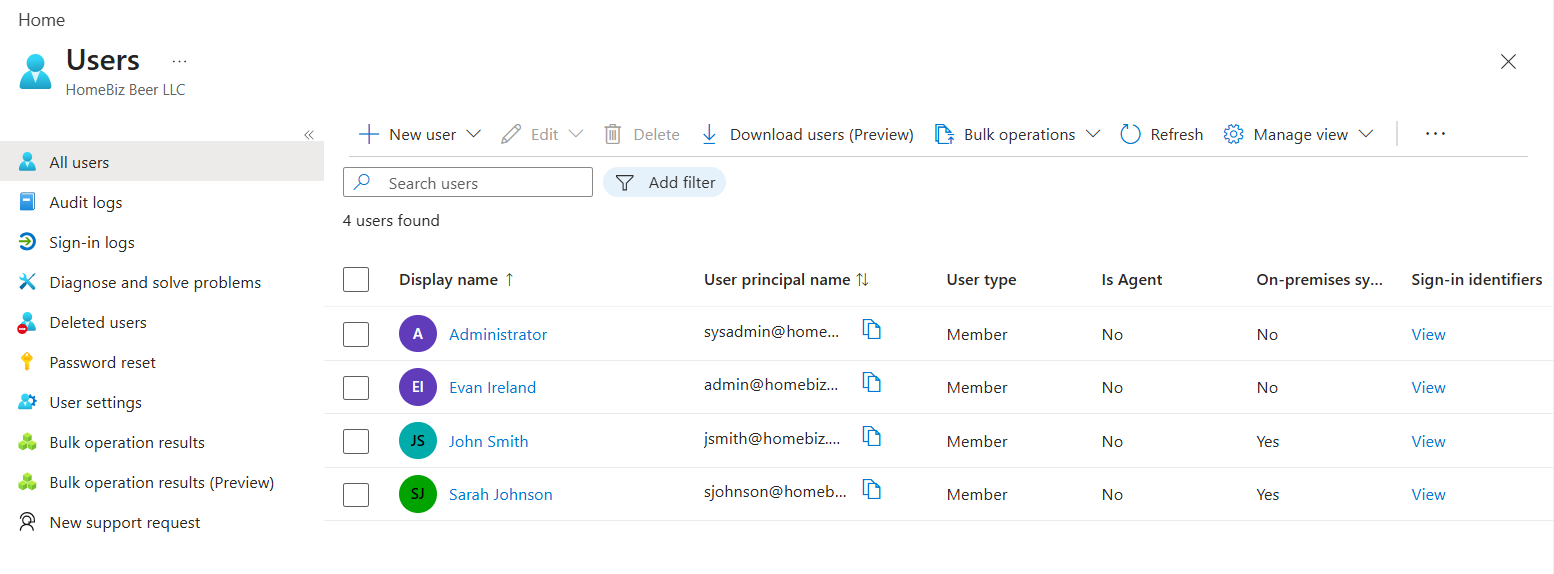Viewport: 1554px width, 574px height.
Task: Click the Delete toolbar button
Action: (642, 134)
